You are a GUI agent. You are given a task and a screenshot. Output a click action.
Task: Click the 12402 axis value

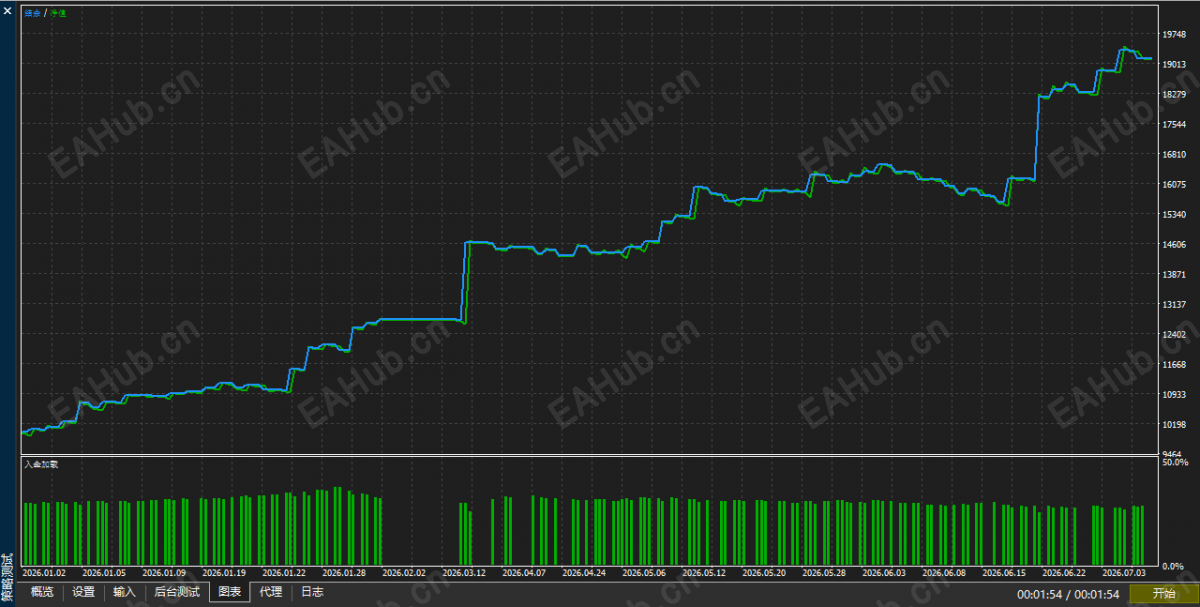coord(1174,334)
